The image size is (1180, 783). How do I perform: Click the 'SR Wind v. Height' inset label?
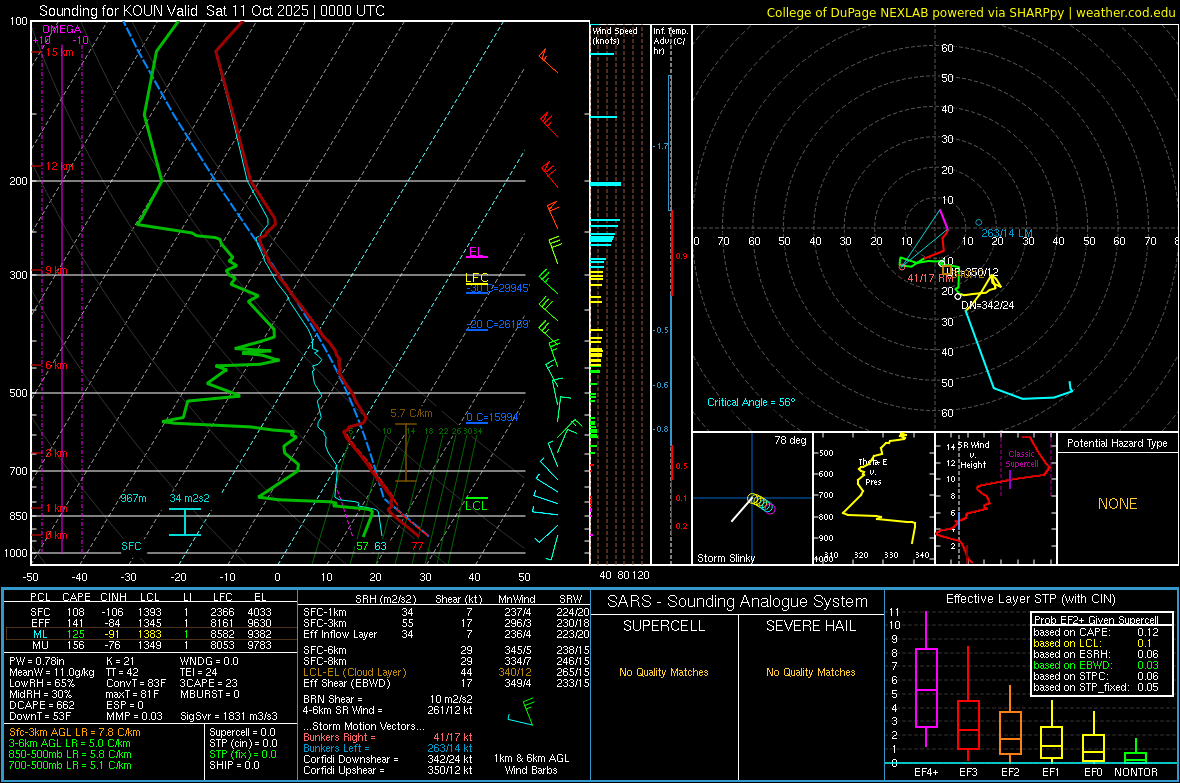(974, 455)
